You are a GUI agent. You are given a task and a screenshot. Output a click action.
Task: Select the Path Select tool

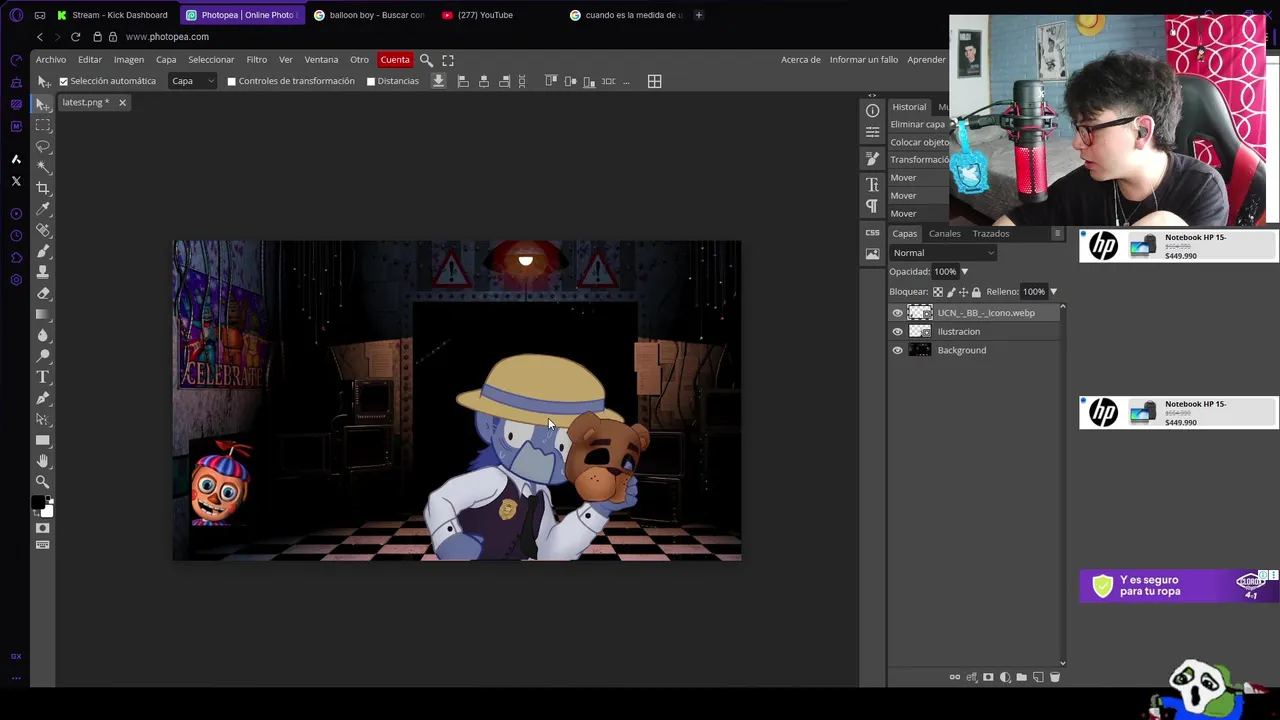coord(43,419)
